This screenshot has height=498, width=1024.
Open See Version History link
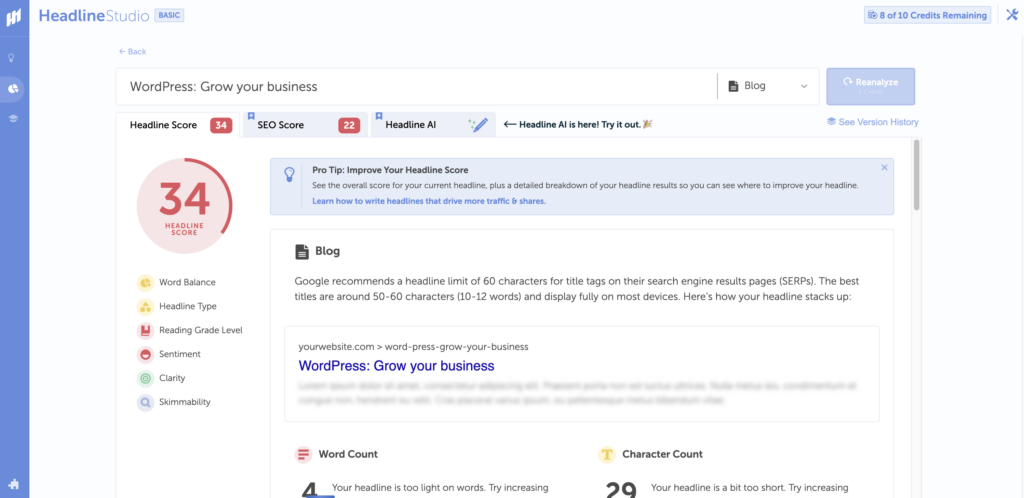[872, 122]
